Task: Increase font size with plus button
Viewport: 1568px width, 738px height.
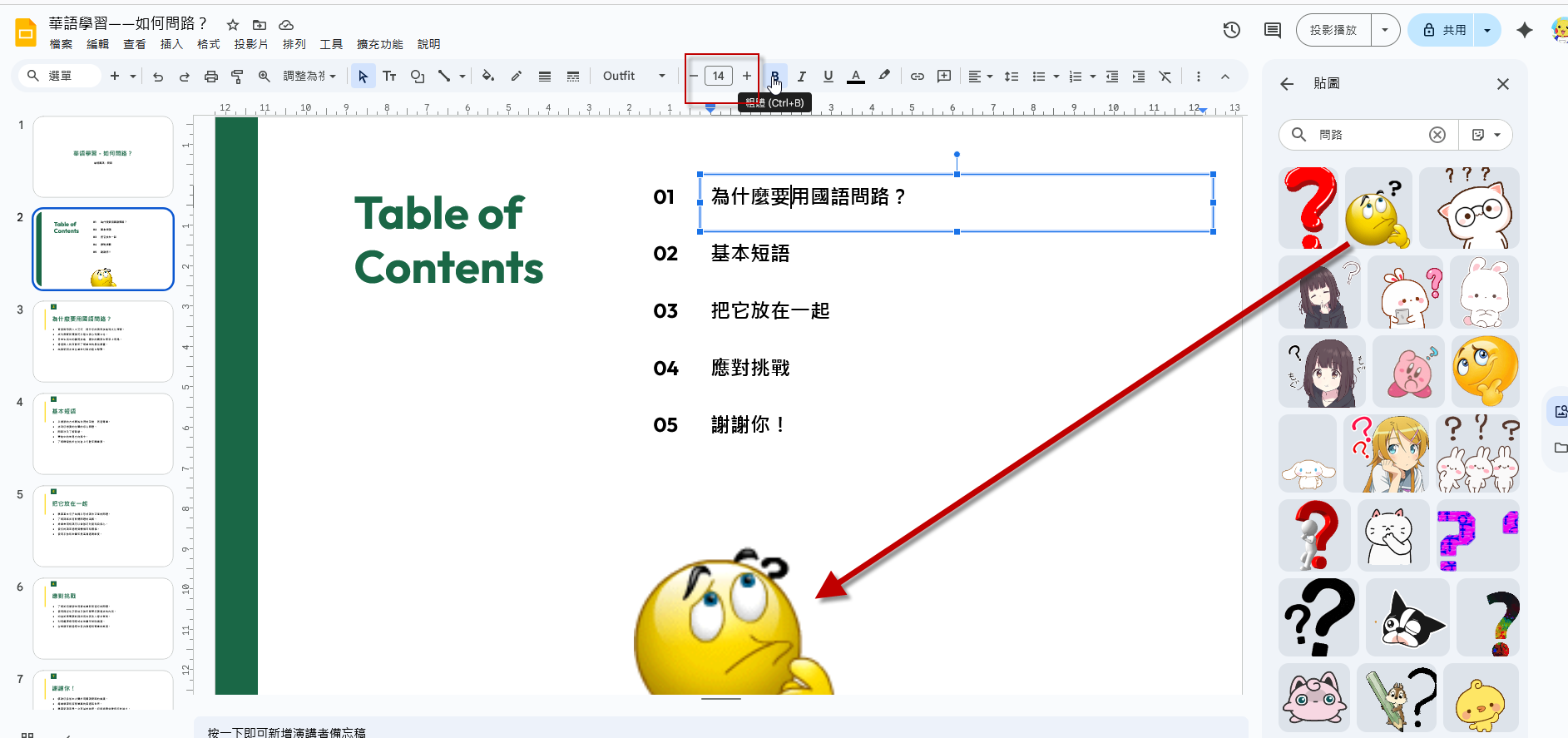Action: (747, 77)
